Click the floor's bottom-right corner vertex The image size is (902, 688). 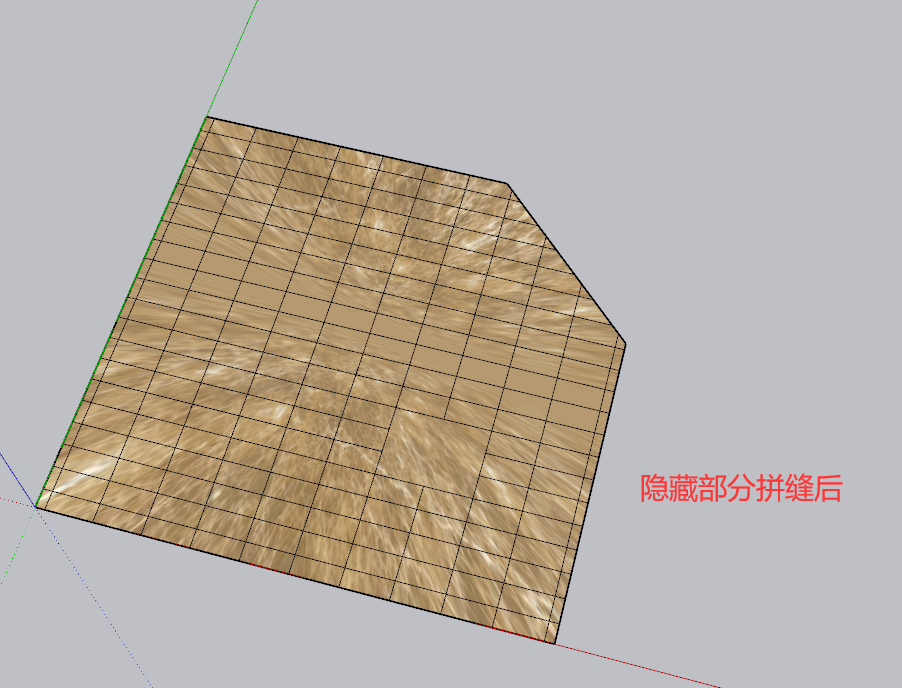coord(553,644)
